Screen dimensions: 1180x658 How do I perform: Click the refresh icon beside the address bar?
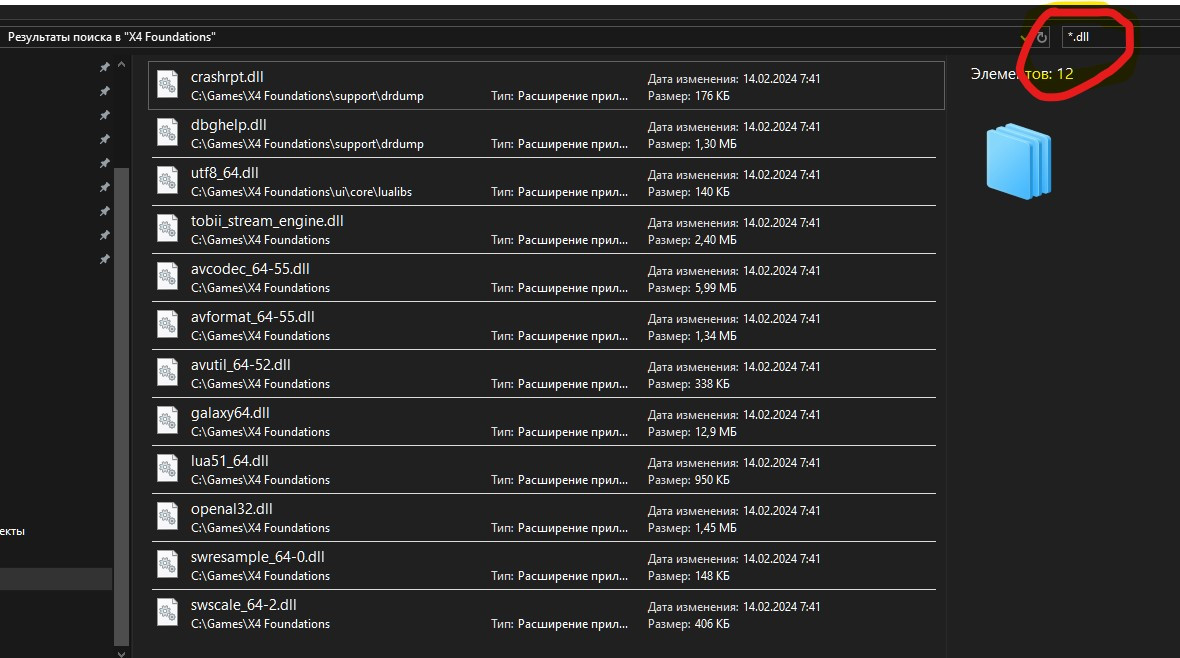tap(1042, 37)
